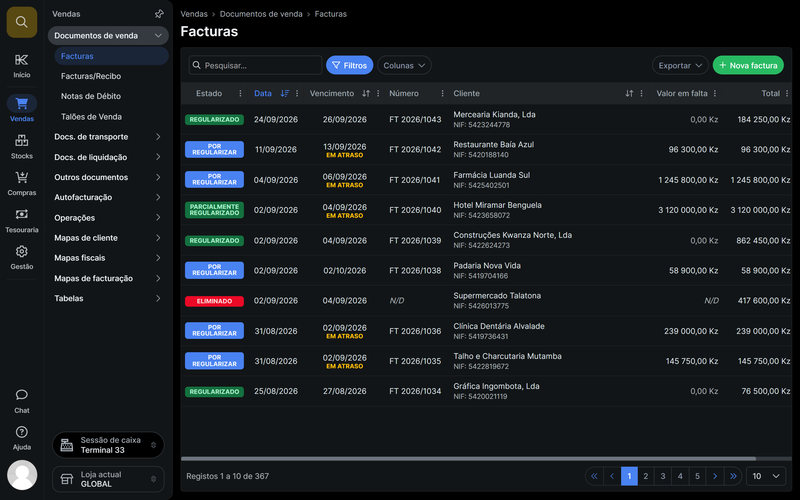Go to previous page arrow
The width and height of the screenshot is (800, 500).
tap(612, 476)
